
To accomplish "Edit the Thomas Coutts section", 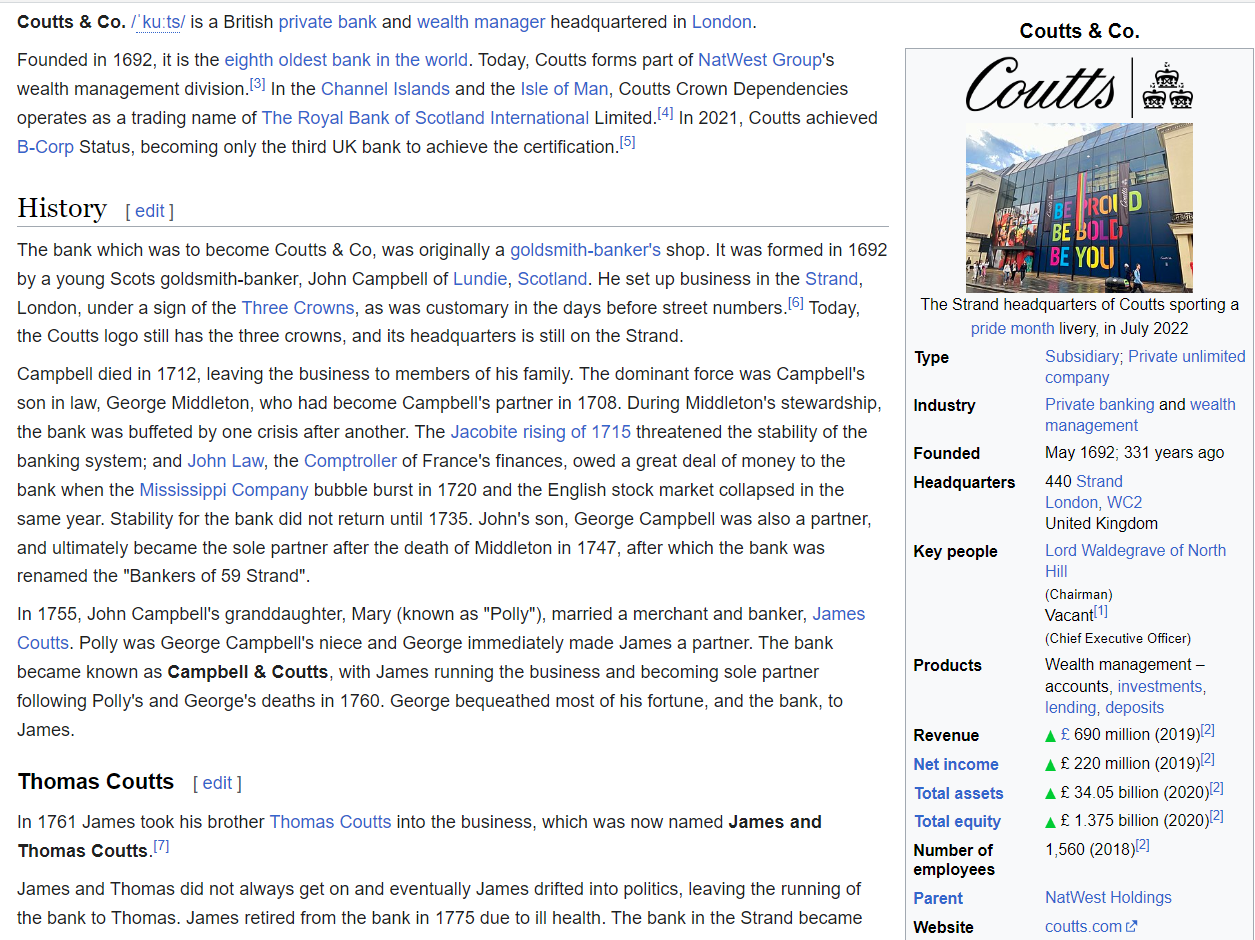I will coord(217,783).
